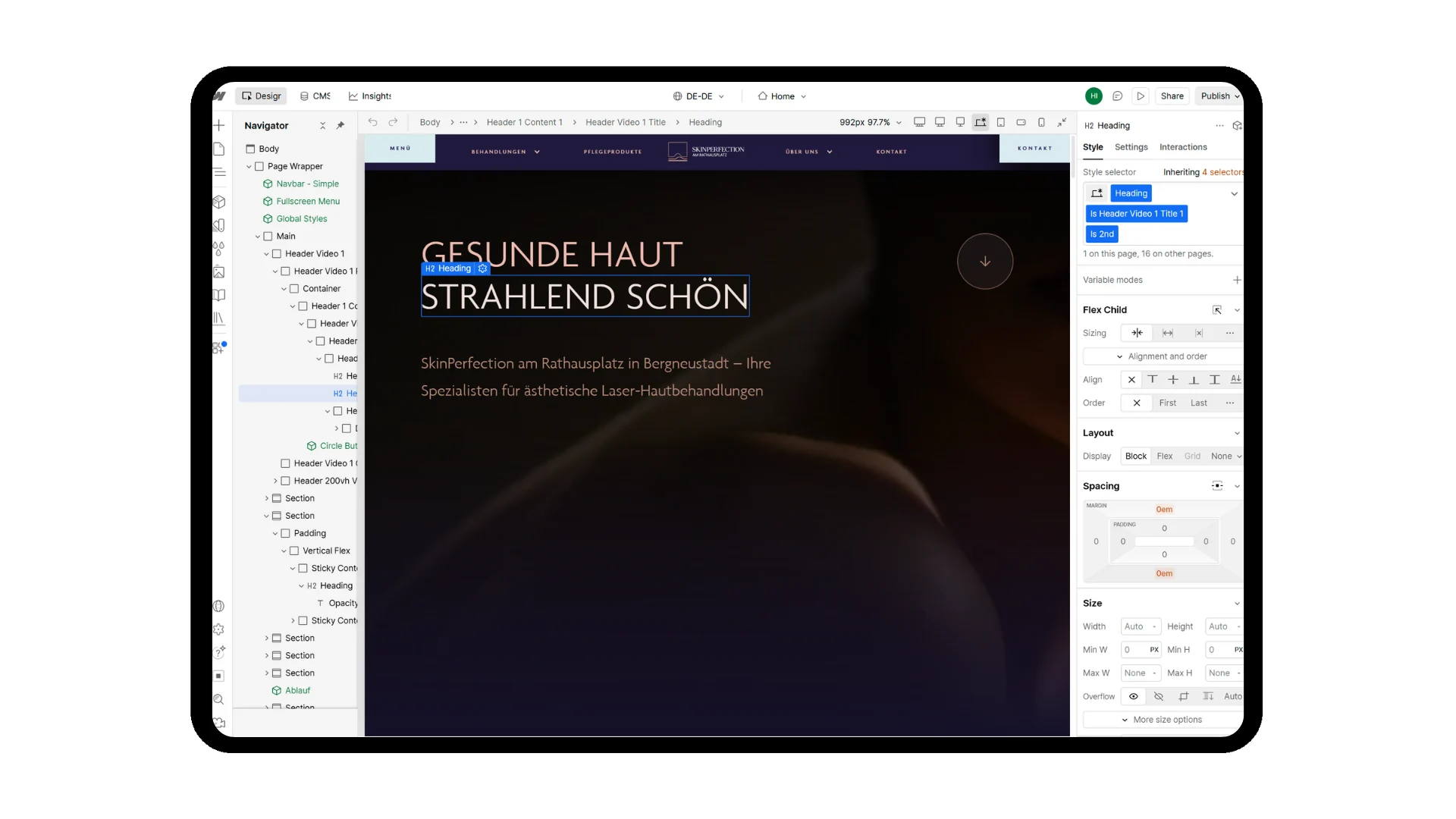Set sizing to don't shrink or grow
Image resolution: width=1456 pixels, height=819 pixels.
(x=1199, y=333)
